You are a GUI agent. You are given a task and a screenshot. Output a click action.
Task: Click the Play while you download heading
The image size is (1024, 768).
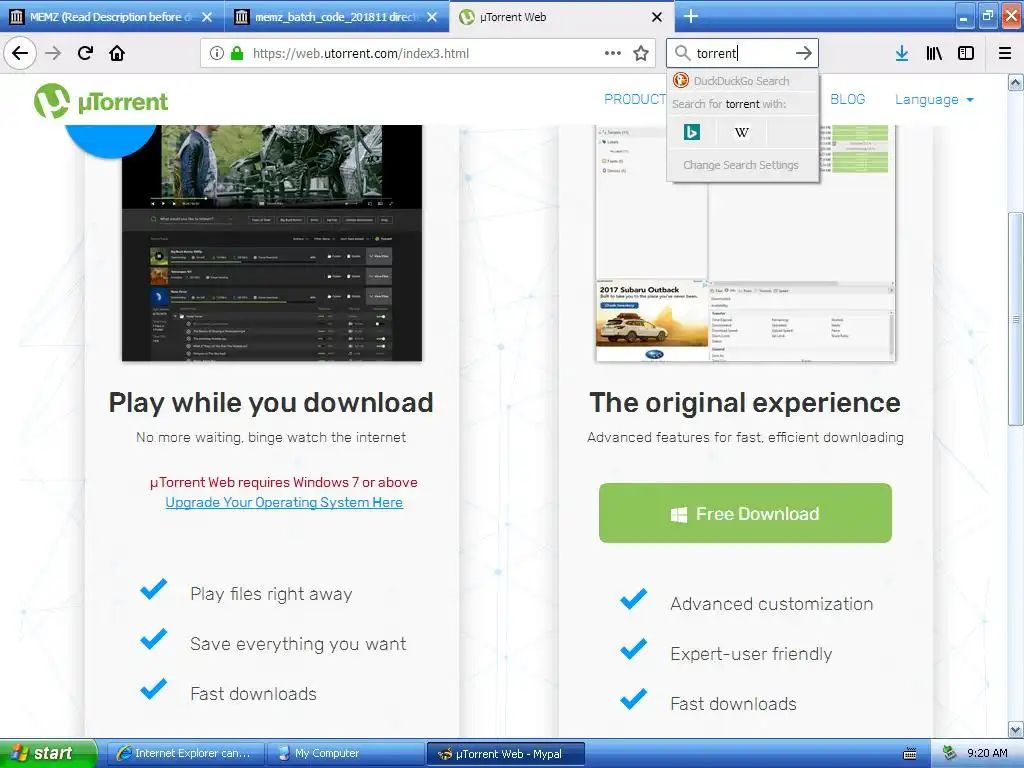(271, 402)
